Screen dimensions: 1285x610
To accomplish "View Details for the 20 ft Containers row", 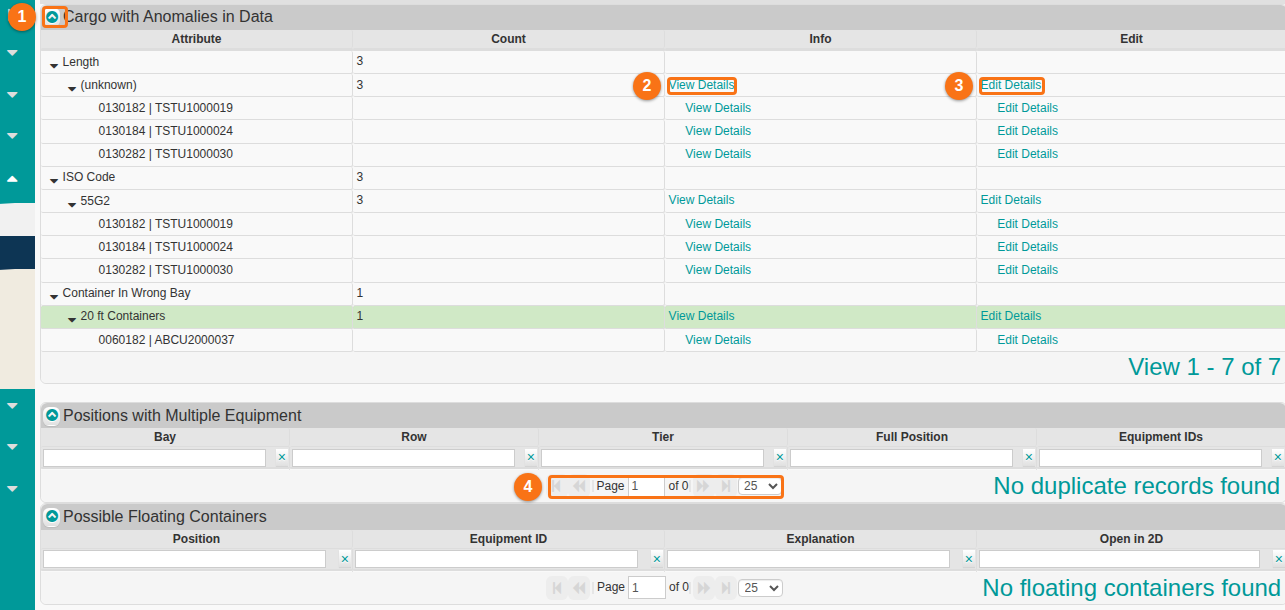I will [701, 316].
